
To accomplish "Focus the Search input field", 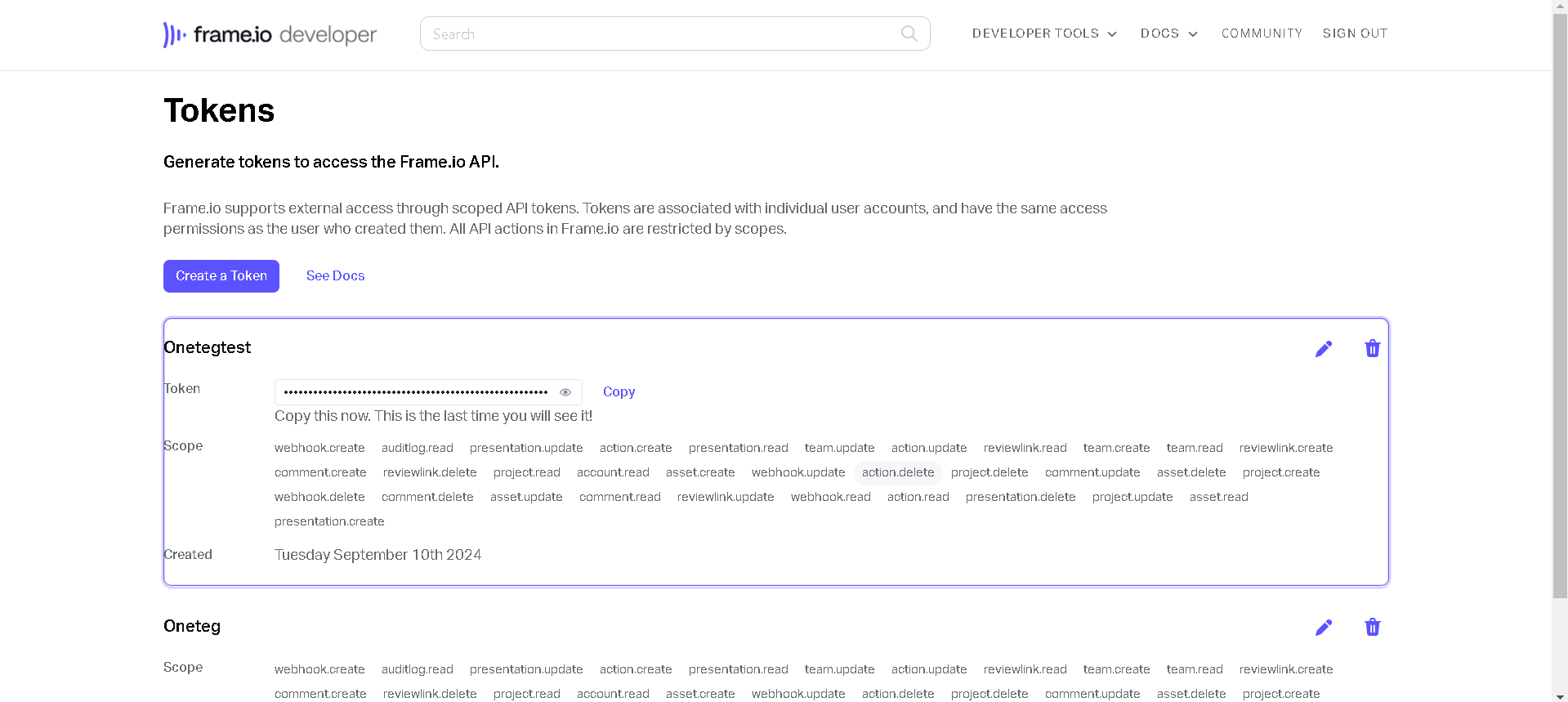I will click(x=662, y=34).
